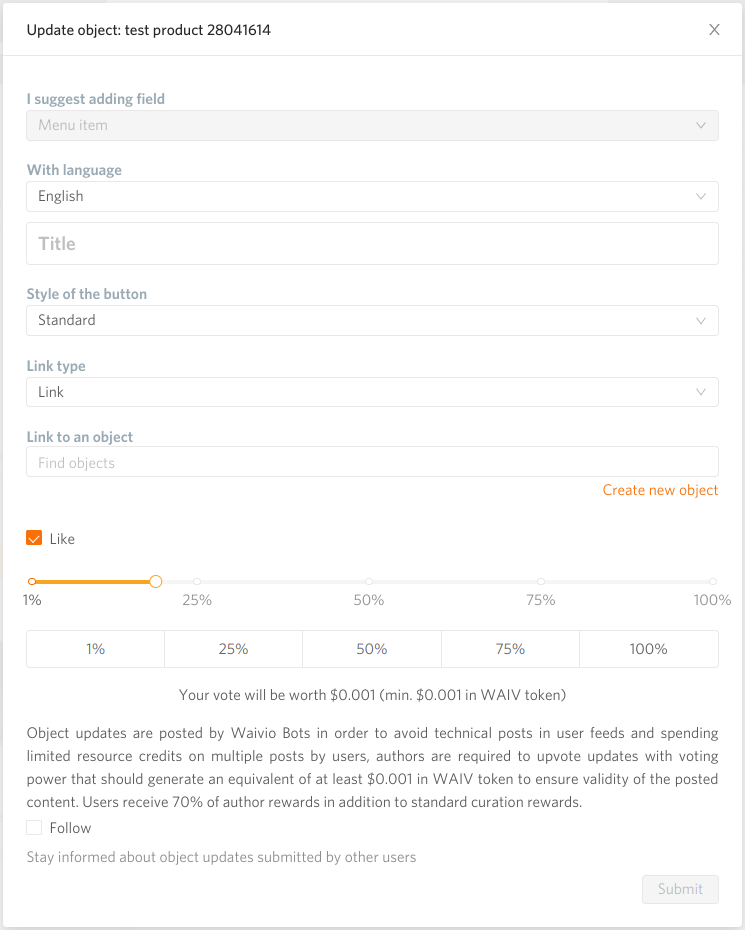Jump slider to the 75% mark dot
This screenshot has width=745, height=930.
[x=540, y=581]
